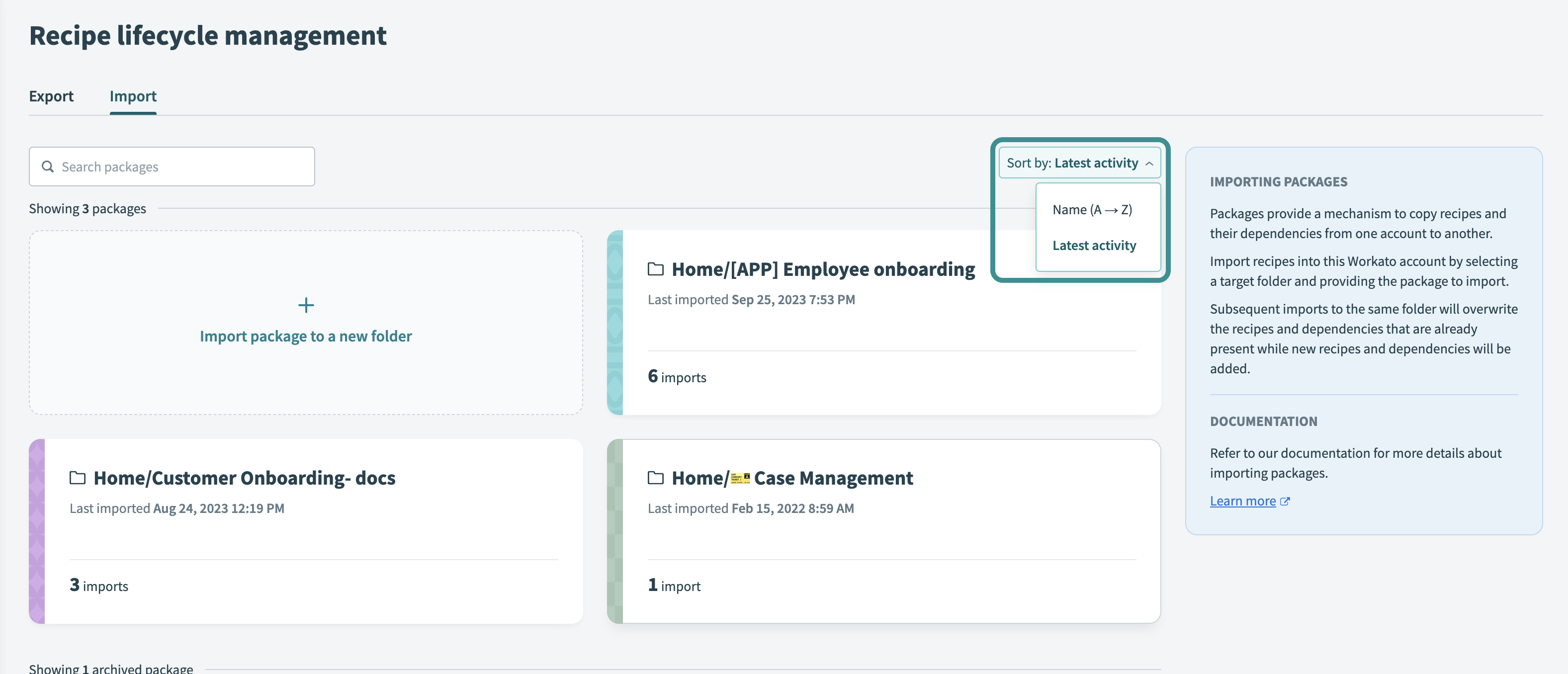This screenshot has height=674, width=1568.
Task: Click the plus icon to import package
Action: click(306, 305)
